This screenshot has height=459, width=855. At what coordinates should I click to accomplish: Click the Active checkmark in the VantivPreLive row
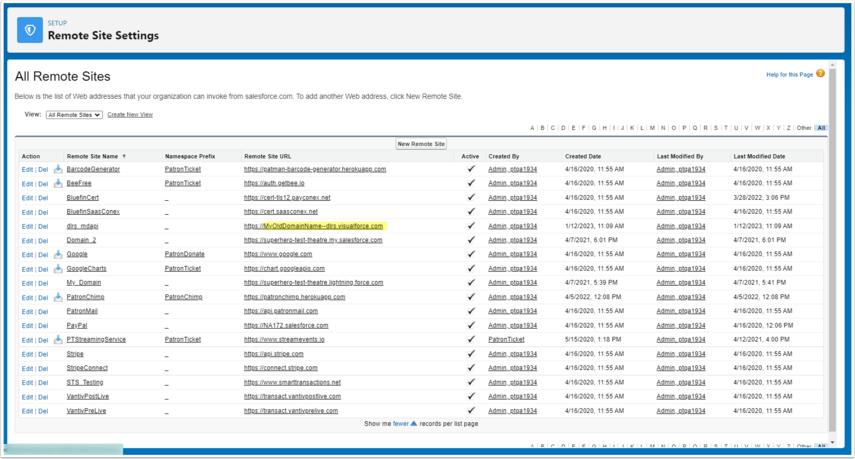point(471,410)
